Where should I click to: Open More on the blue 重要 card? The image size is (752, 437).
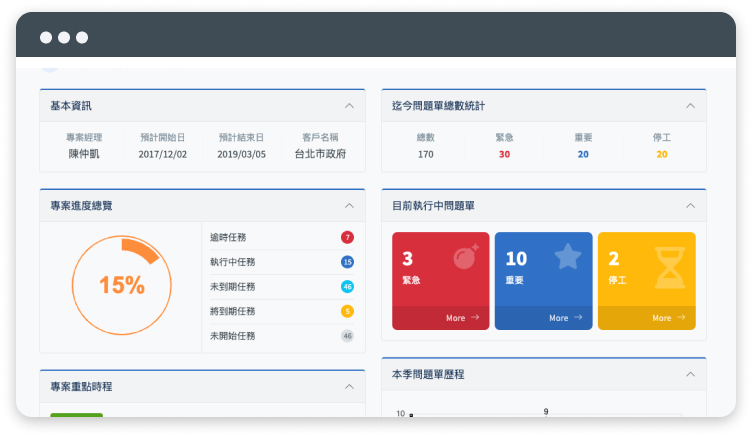565,318
